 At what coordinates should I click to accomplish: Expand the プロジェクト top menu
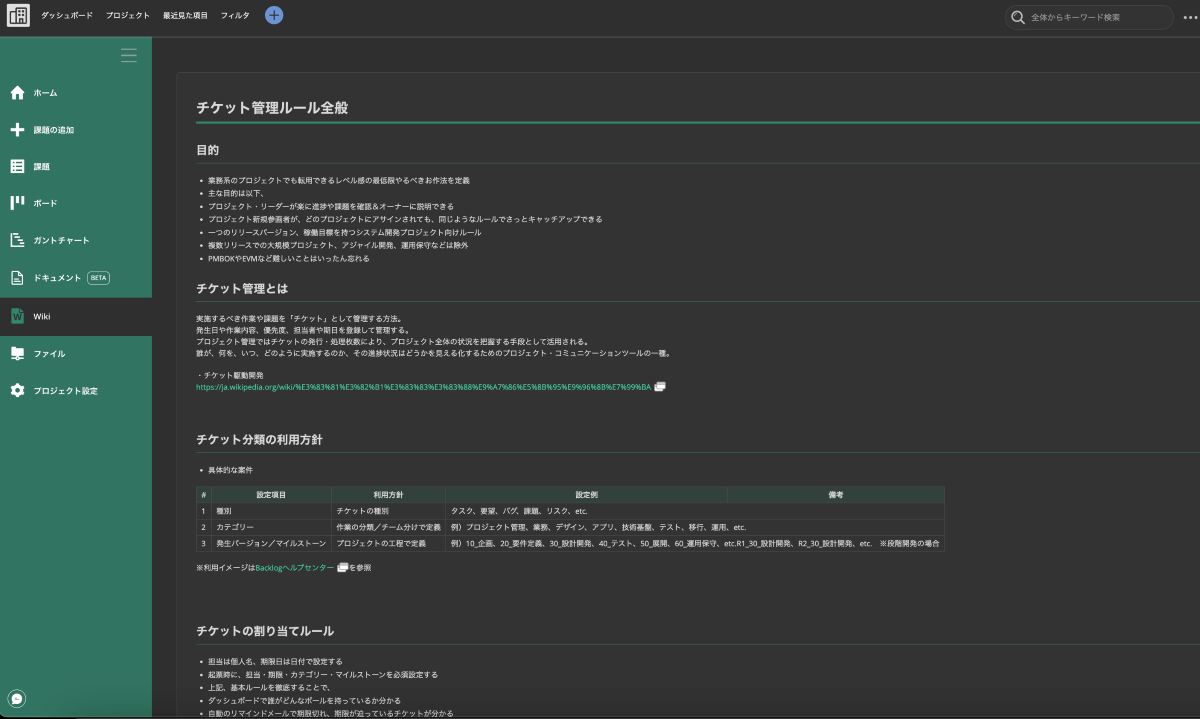tap(128, 16)
